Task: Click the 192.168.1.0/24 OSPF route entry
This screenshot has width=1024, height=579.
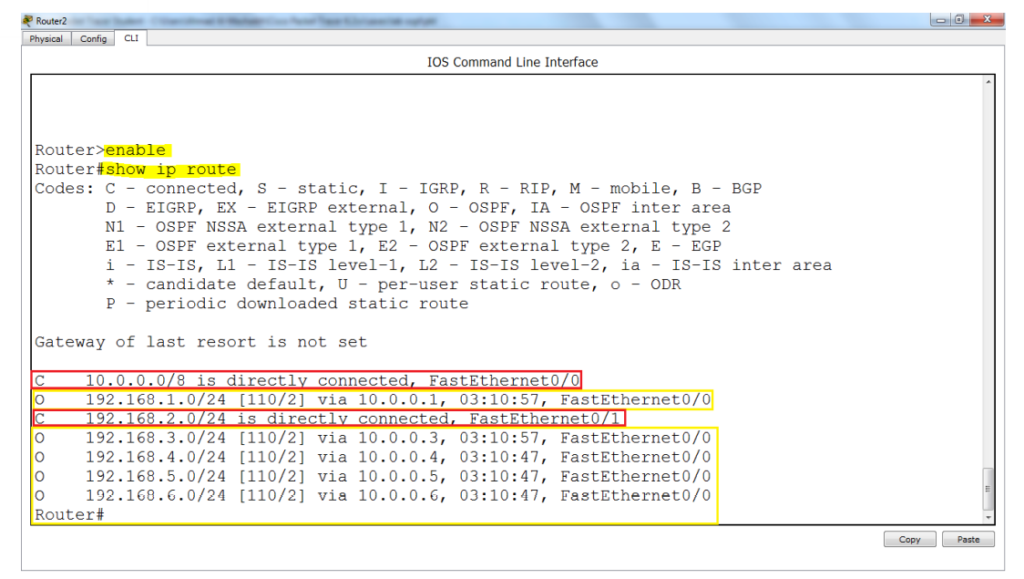Action: coord(372,399)
